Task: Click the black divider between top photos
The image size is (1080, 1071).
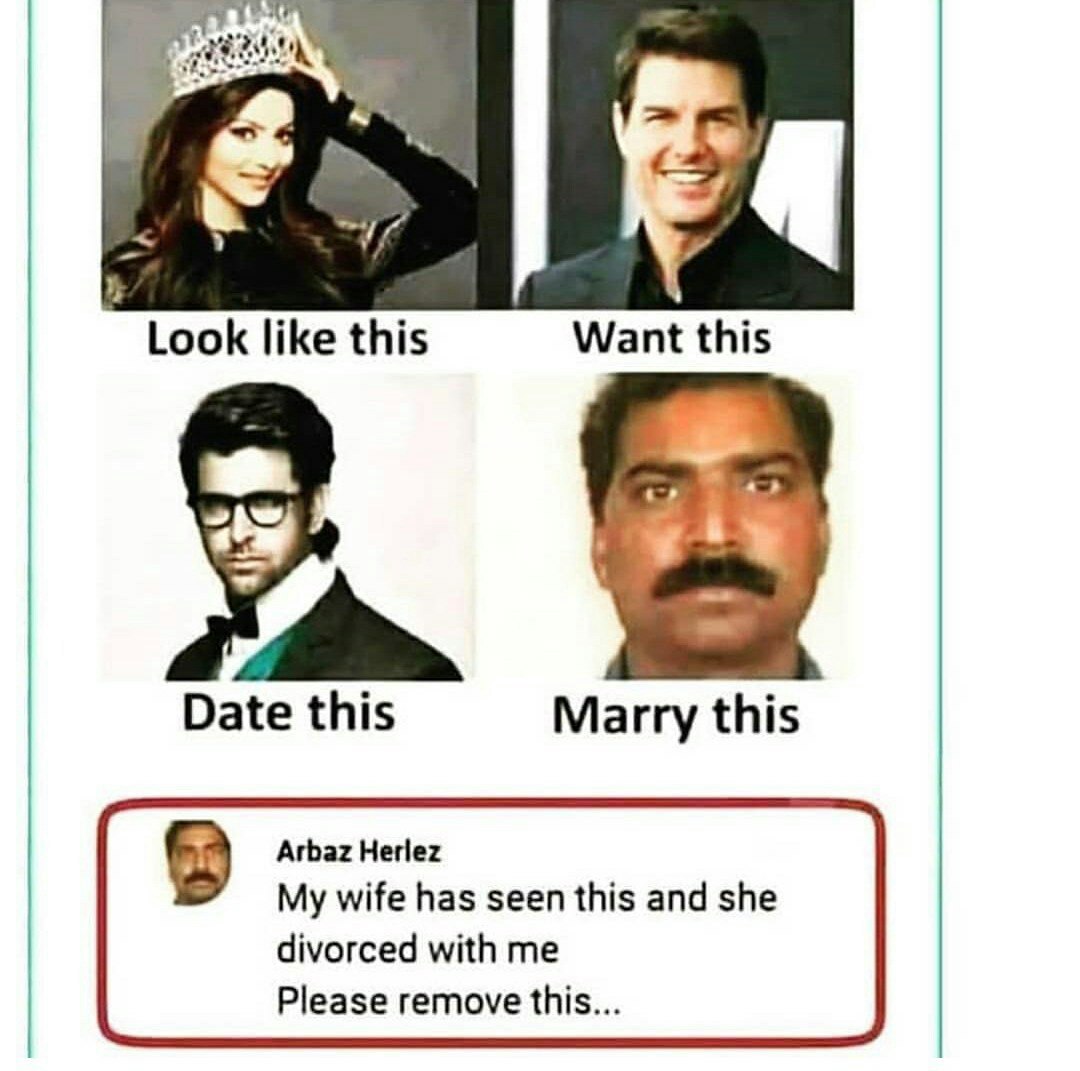Action: (x=495, y=154)
